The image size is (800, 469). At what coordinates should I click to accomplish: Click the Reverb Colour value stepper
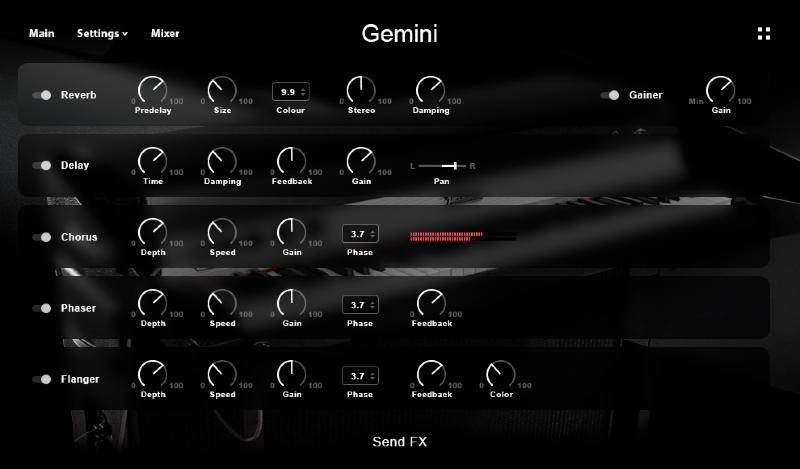click(291, 92)
